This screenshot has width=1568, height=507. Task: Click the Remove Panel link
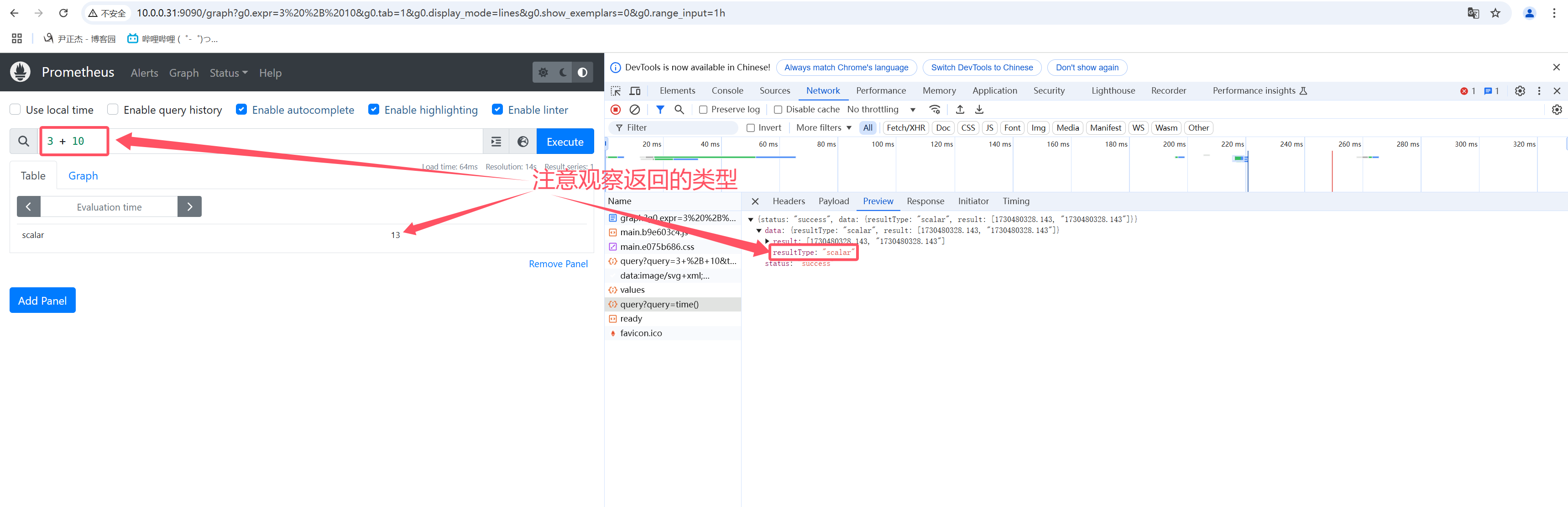(558, 264)
